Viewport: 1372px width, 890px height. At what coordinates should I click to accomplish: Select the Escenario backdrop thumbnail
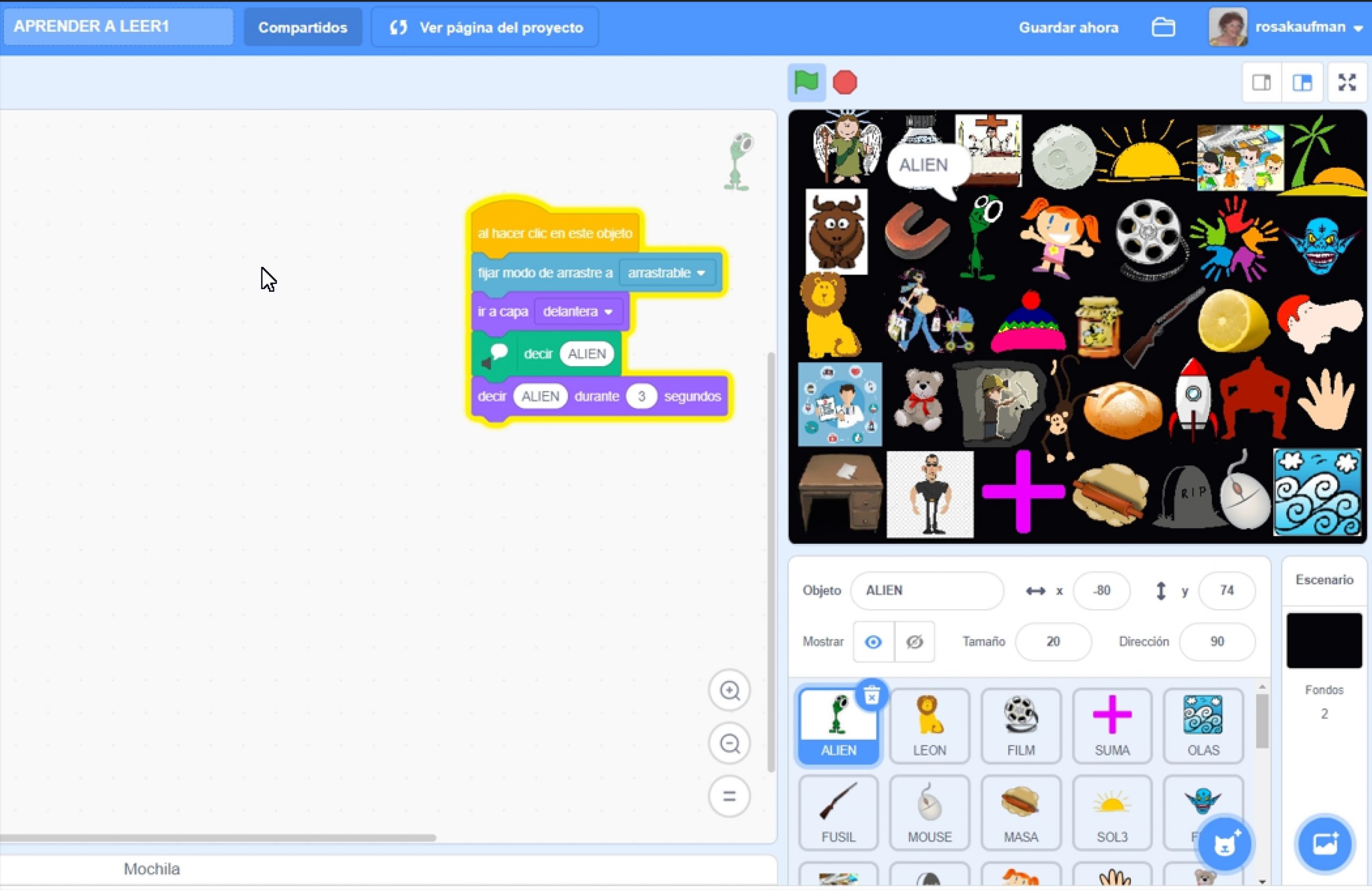(x=1324, y=640)
